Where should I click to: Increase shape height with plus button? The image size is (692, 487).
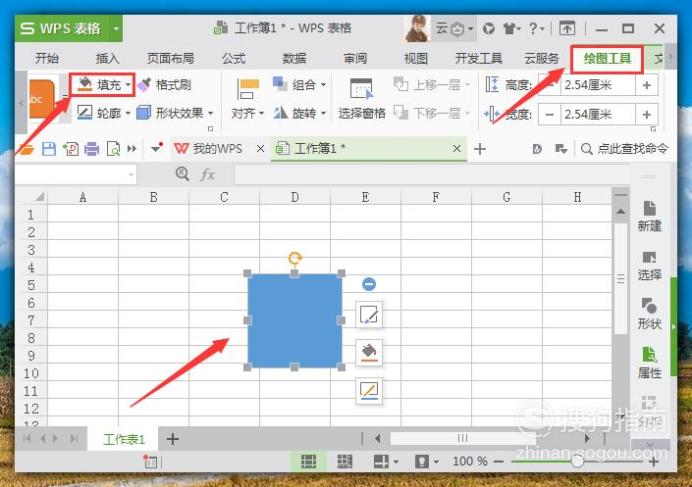click(647, 85)
